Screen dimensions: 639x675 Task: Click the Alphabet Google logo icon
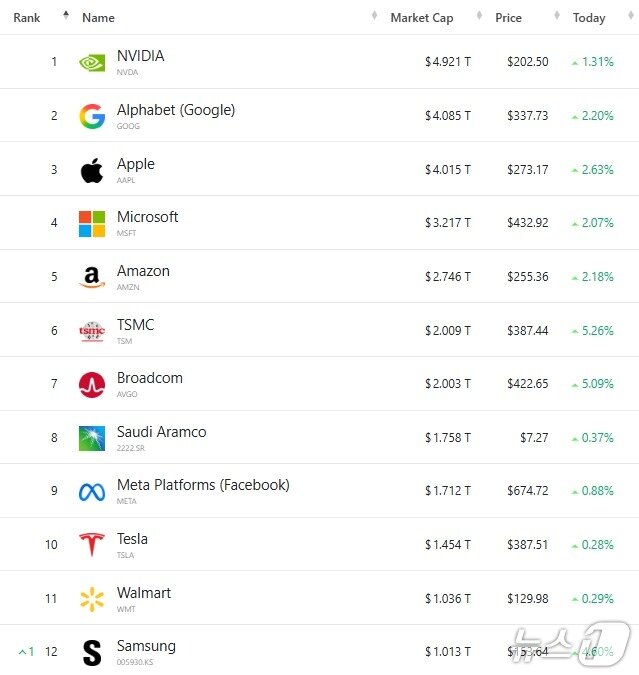[x=92, y=117]
